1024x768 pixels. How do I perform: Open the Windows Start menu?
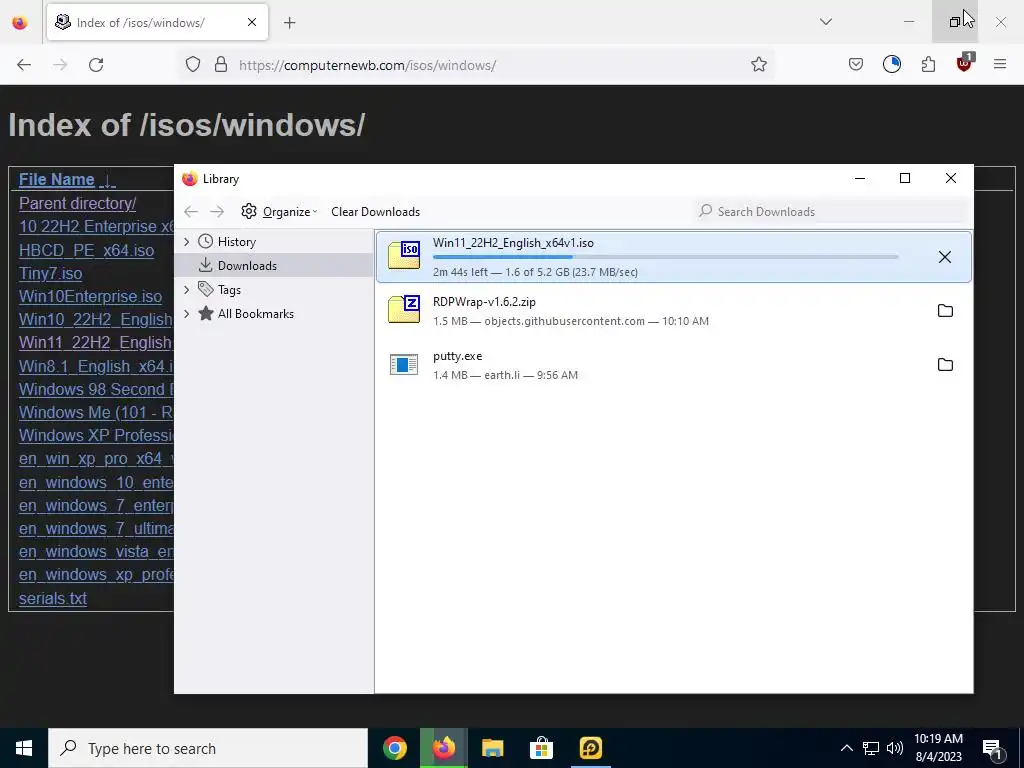coord(24,748)
